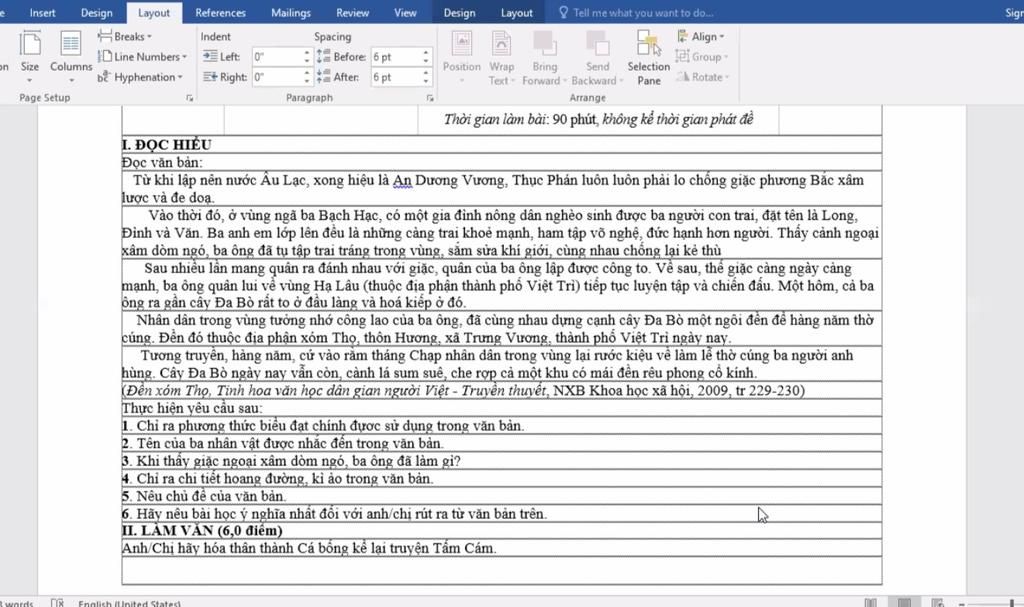Image resolution: width=1024 pixels, height=607 pixels.
Task: Click the Spacing Before icon
Action: pyautogui.click(x=323, y=57)
